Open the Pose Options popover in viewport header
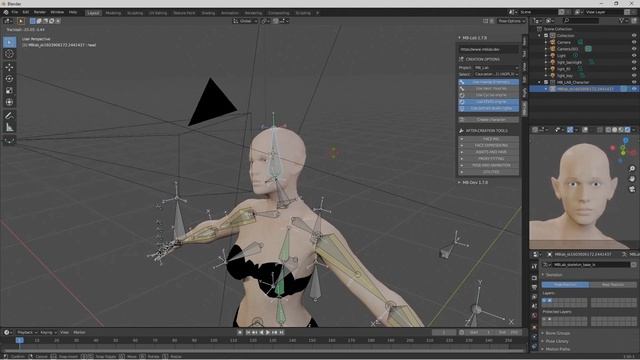Image resolution: width=640 pixels, height=360 pixels. (x=511, y=21)
